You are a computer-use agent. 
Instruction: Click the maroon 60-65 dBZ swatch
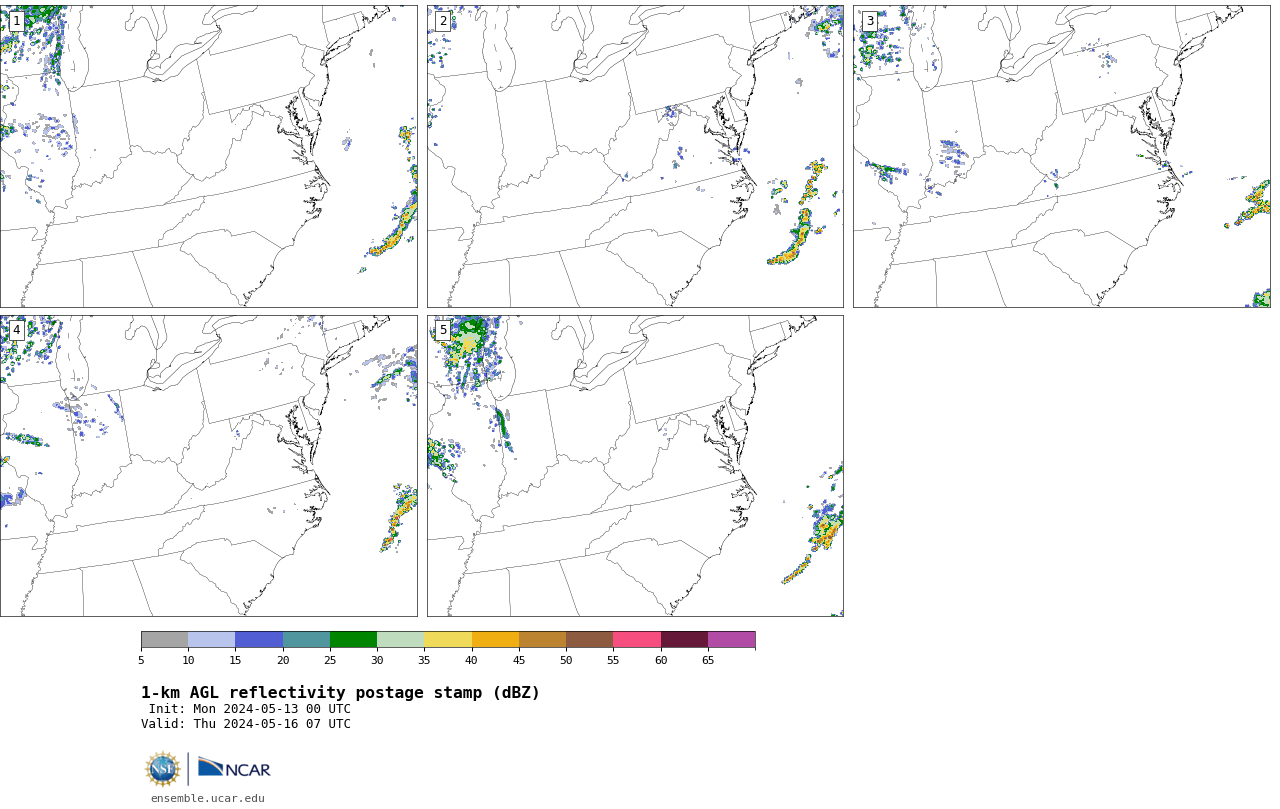click(x=684, y=640)
